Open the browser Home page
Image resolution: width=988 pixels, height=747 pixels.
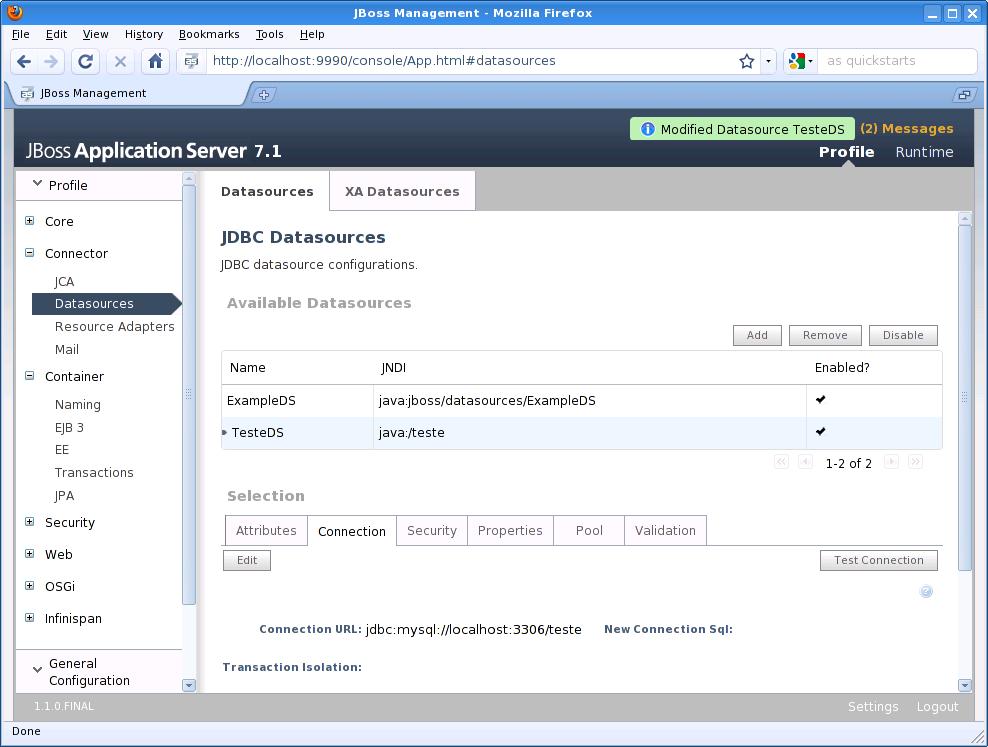155,61
